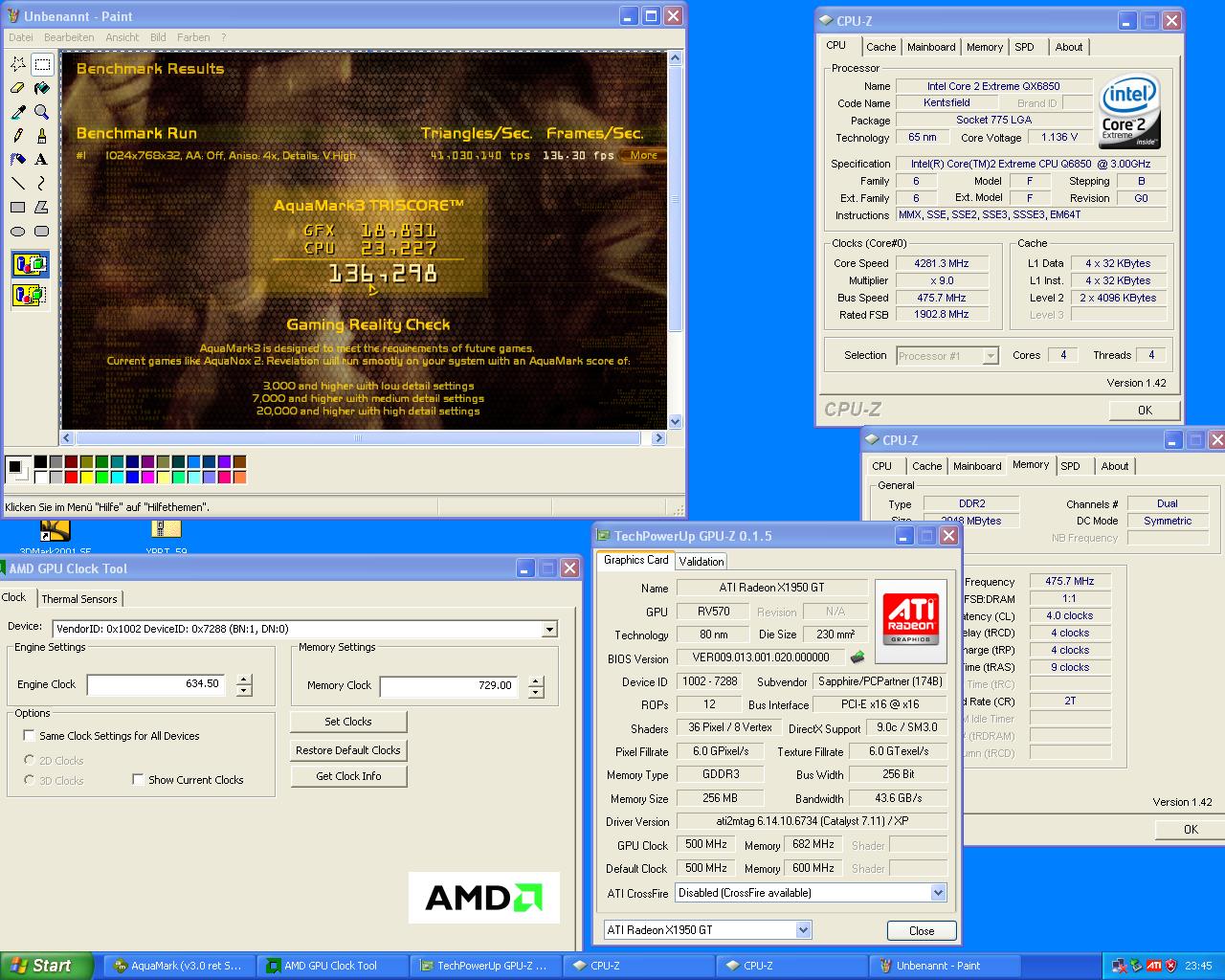Choose the Ellipse shape tool

[18, 231]
